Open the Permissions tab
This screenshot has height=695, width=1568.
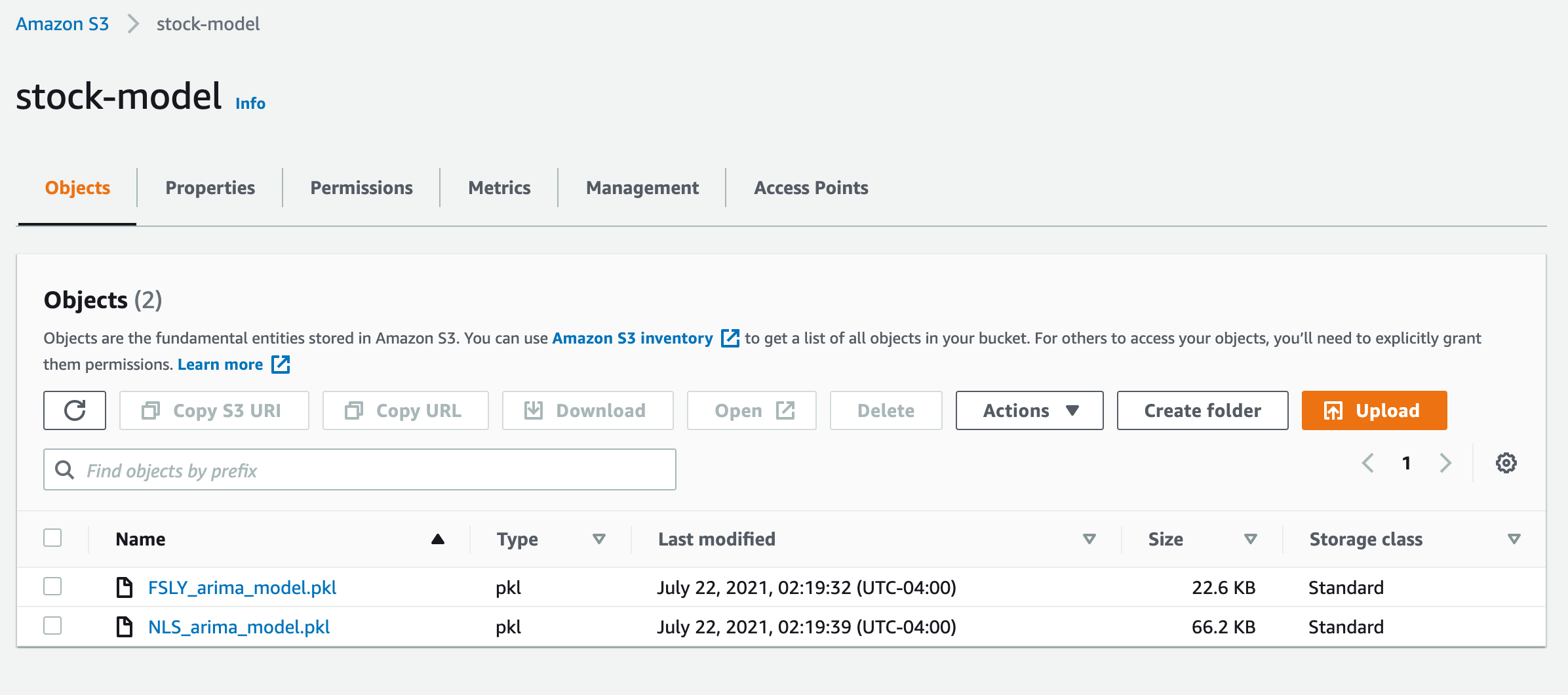point(361,188)
